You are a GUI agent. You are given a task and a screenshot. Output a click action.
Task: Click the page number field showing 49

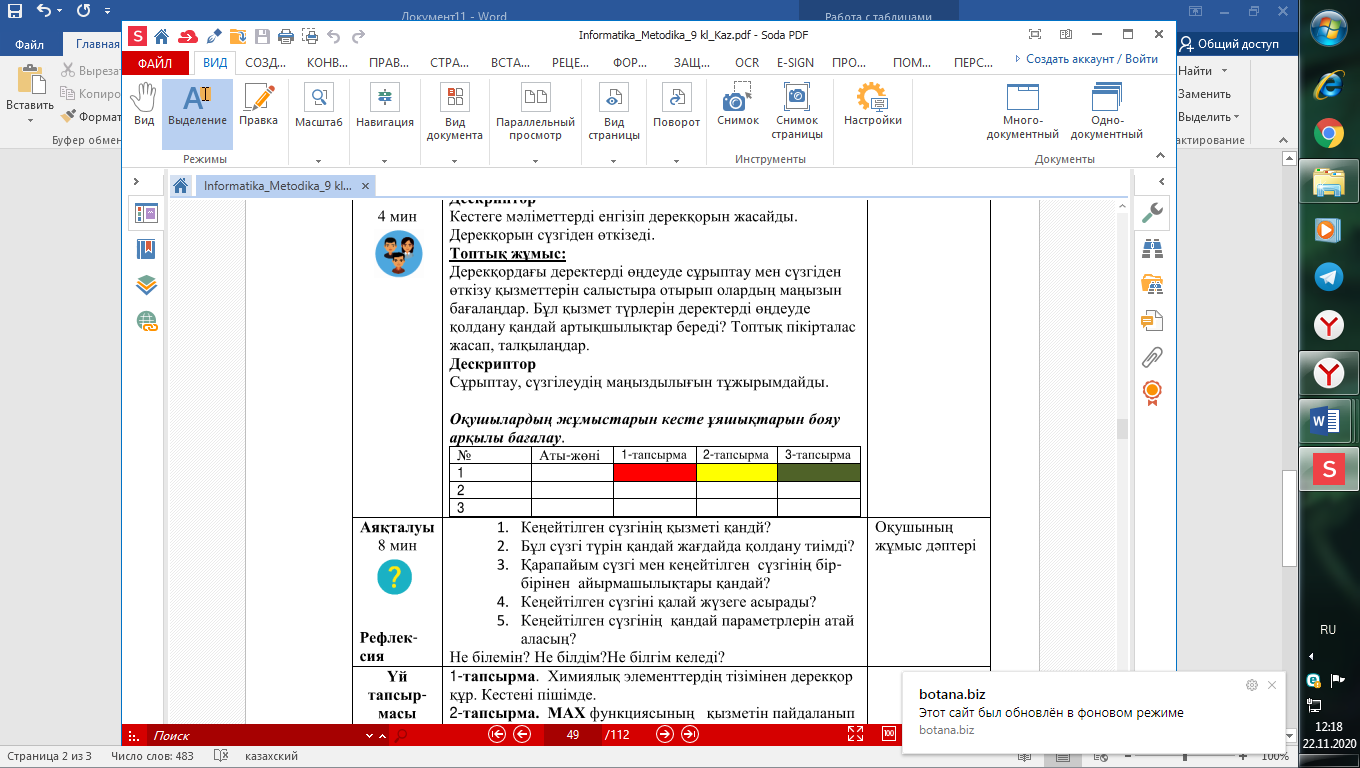tap(573, 735)
